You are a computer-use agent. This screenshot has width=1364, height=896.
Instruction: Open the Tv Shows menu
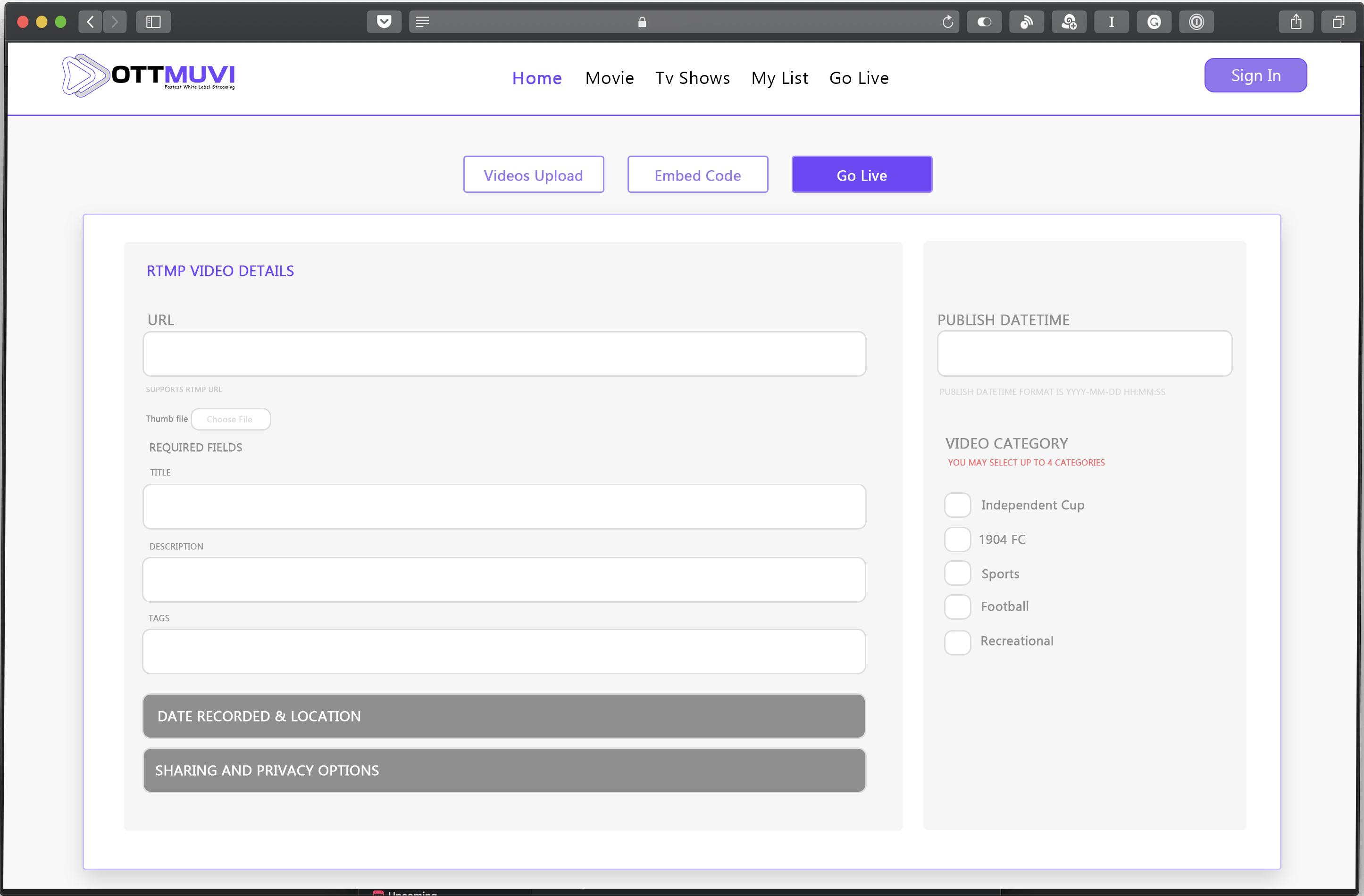[692, 78]
